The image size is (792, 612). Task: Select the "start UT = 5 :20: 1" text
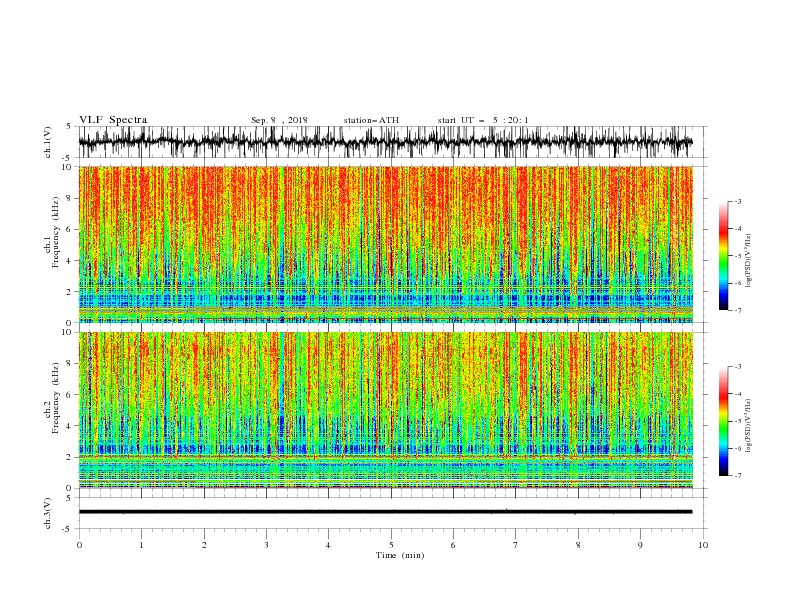(x=483, y=120)
